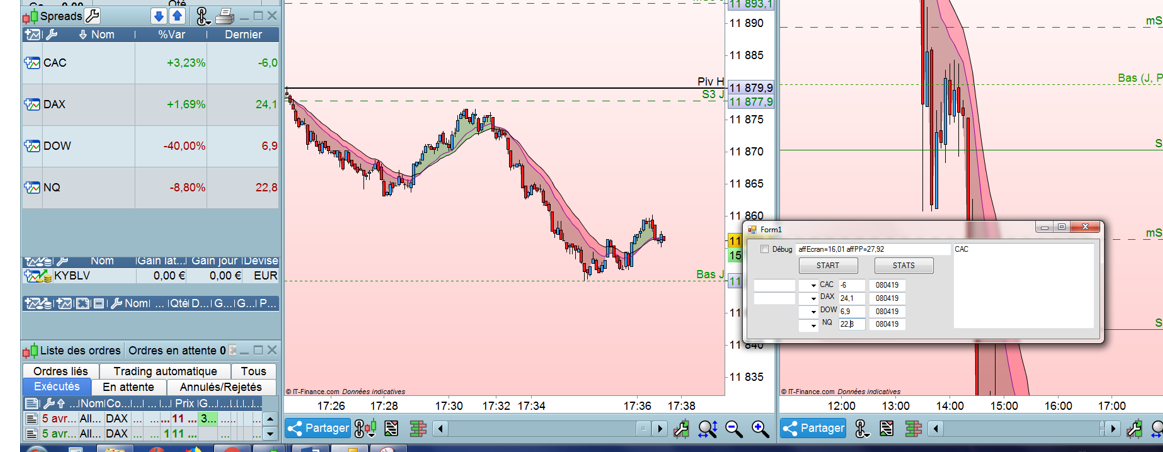Click the blue down arrow in Spreads header
Image resolution: width=1163 pixels, height=452 pixels.
159,16
